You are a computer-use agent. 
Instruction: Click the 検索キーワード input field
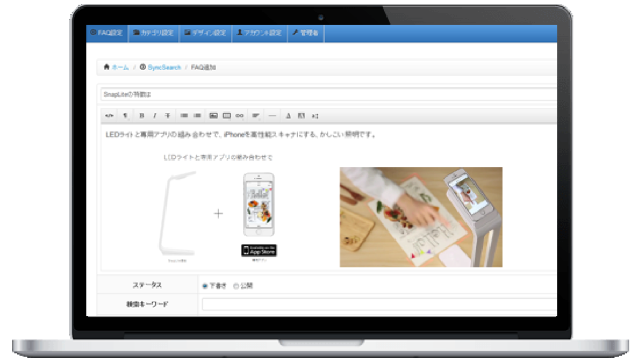pos(379,304)
